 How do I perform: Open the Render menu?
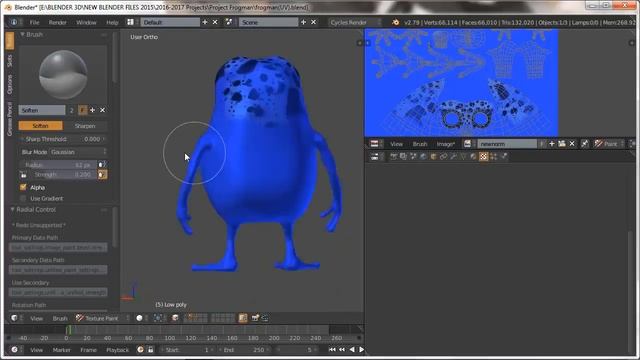tap(58, 22)
